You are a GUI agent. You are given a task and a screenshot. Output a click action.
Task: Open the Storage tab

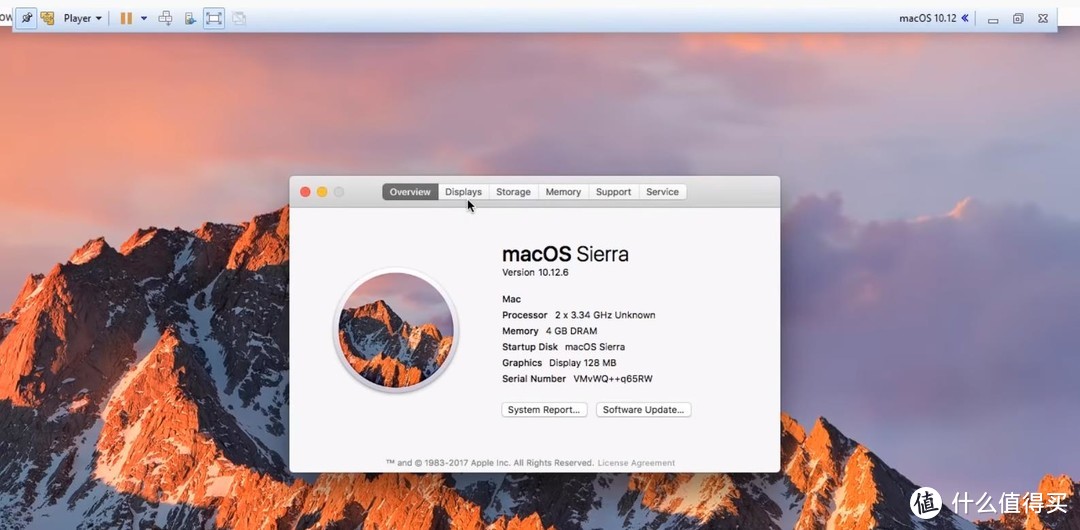point(514,192)
